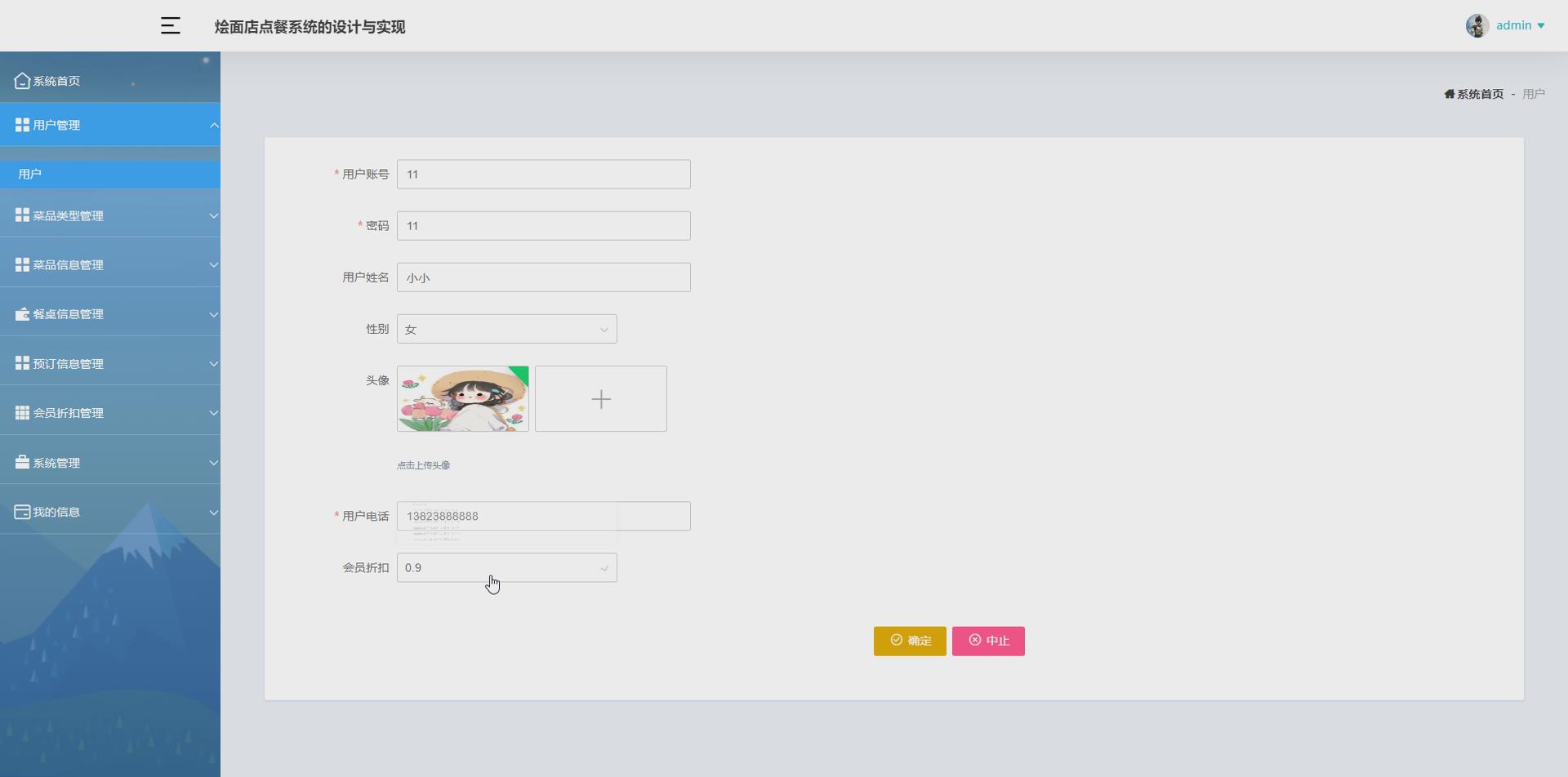
Task: Toggle the sidebar hamburger menu icon
Action: (x=170, y=26)
